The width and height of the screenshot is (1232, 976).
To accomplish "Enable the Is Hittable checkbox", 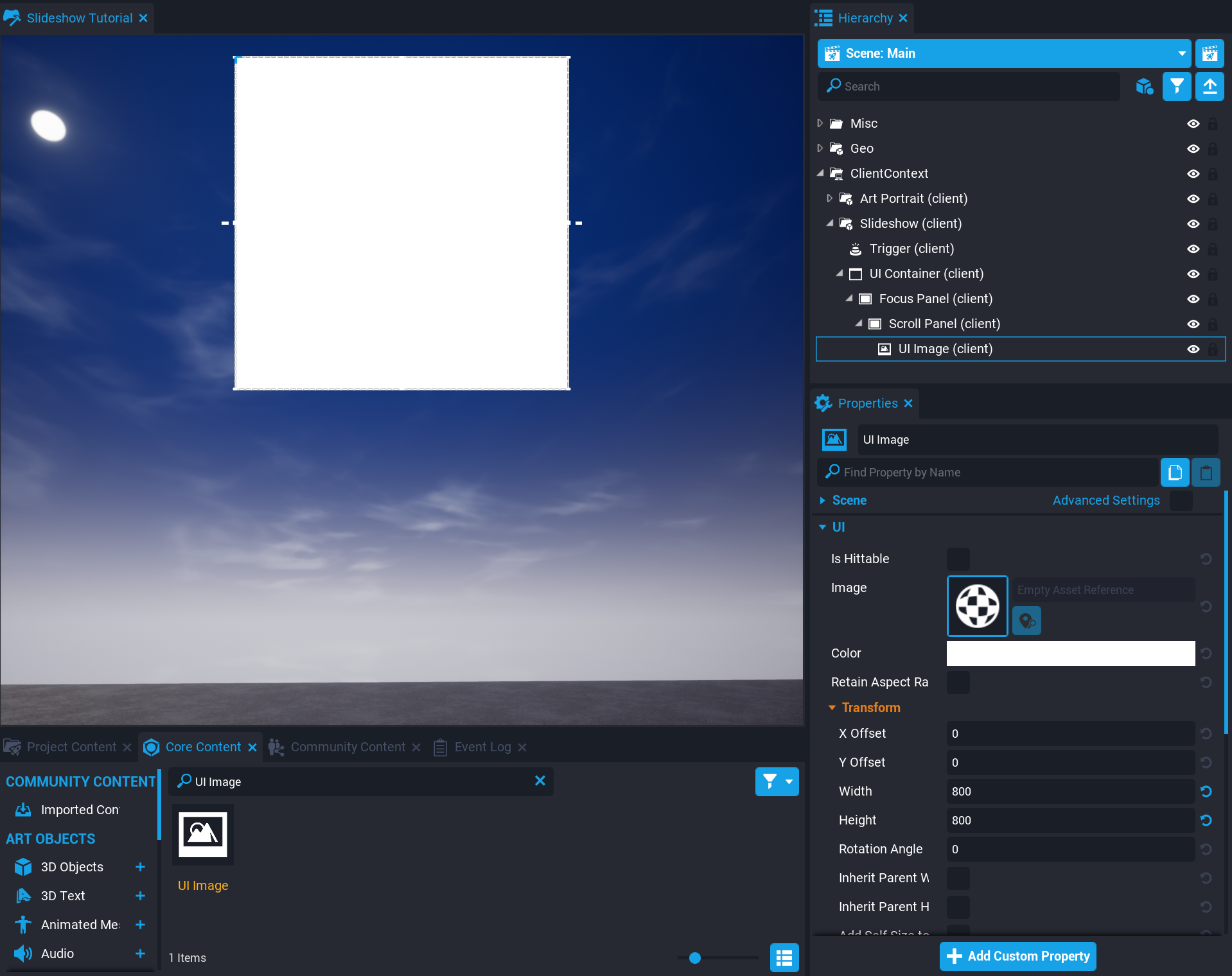I will (x=958, y=559).
